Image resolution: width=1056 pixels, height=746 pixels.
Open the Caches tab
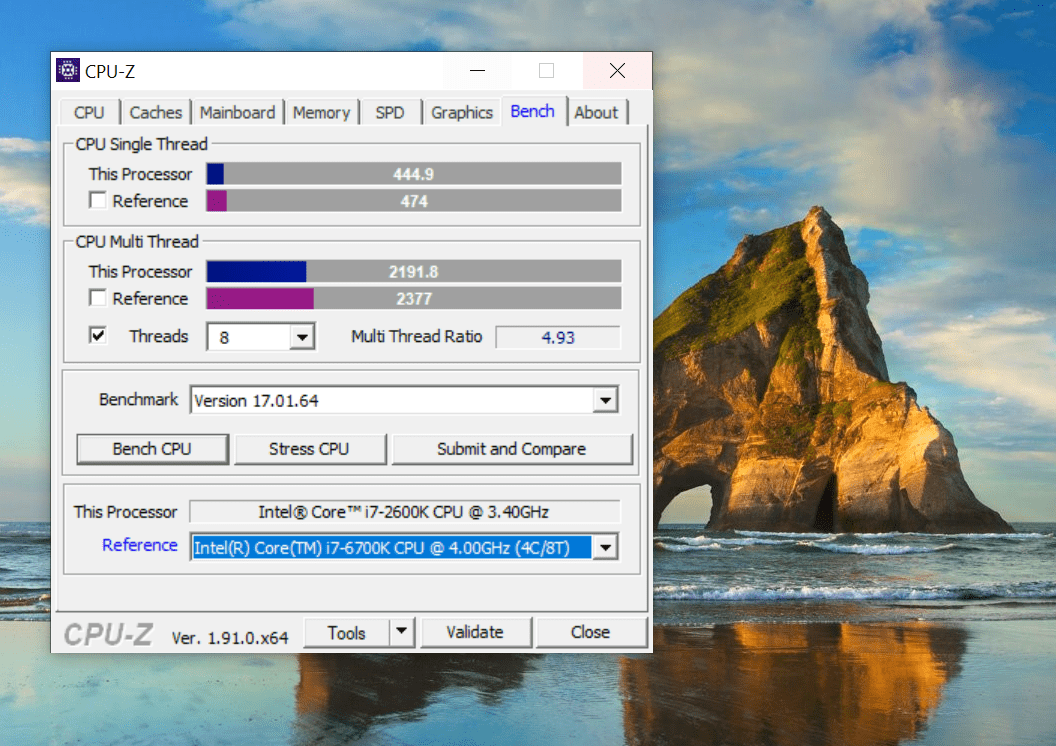click(x=156, y=112)
